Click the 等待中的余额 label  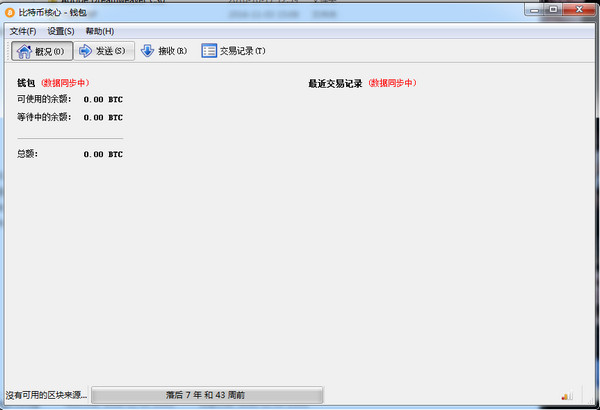[x=44, y=117]
